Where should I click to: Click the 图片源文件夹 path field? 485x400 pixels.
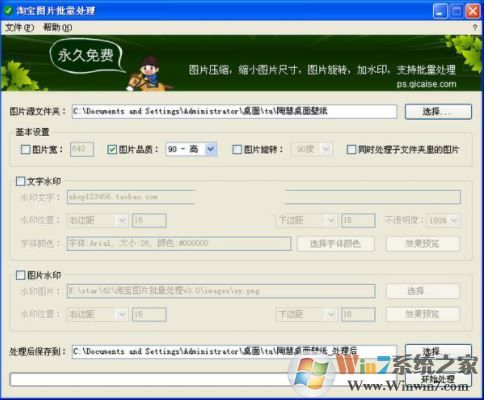click(x=234, y=111)
